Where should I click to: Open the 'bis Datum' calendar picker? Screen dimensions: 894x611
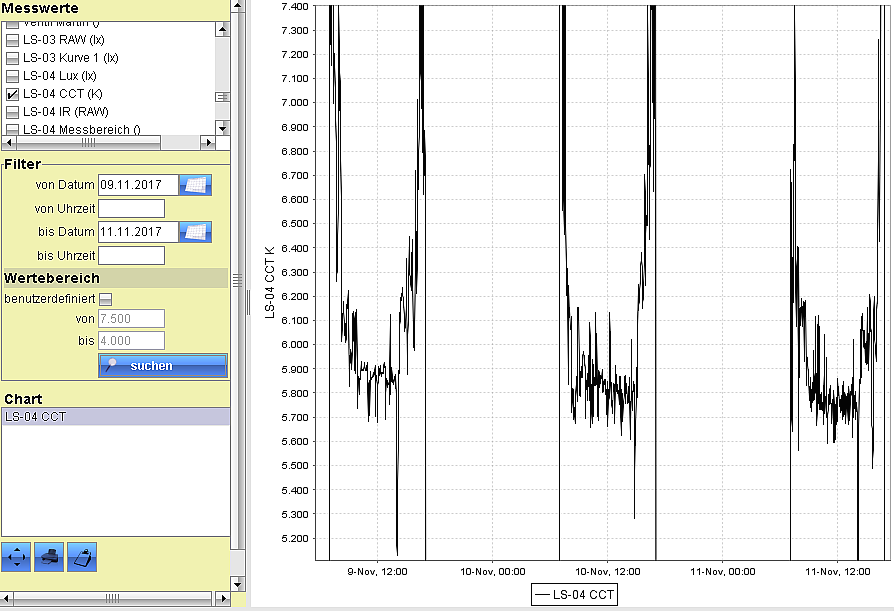click(195, 232)
